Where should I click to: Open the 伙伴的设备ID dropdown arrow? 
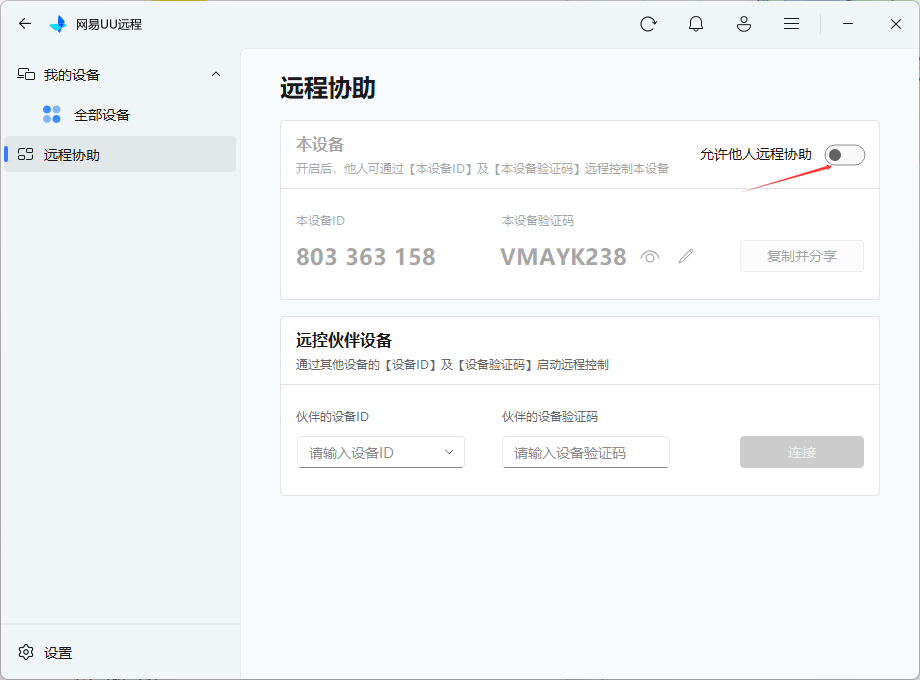[449, 452]
